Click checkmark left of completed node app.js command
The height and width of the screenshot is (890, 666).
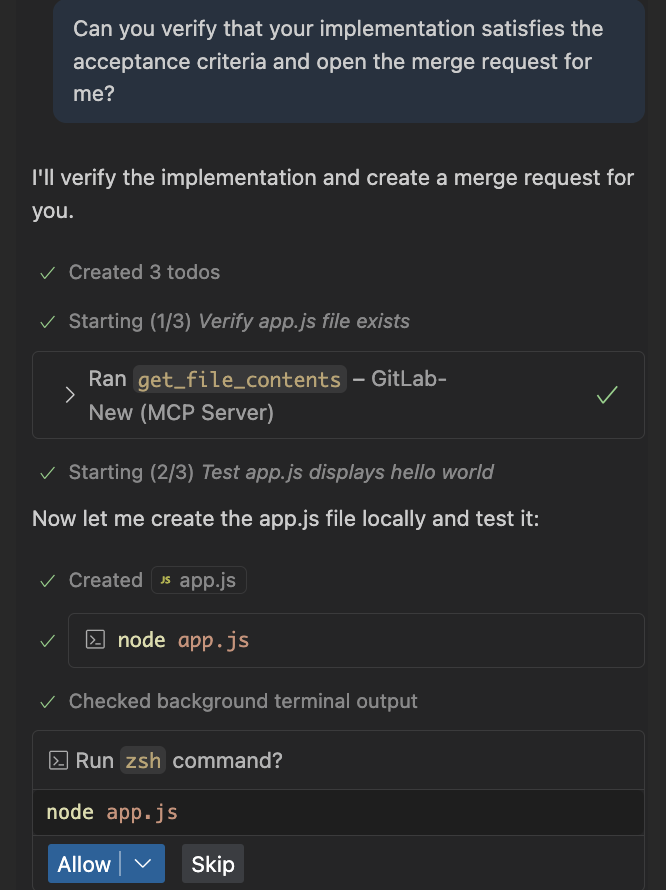pos(46,641)
